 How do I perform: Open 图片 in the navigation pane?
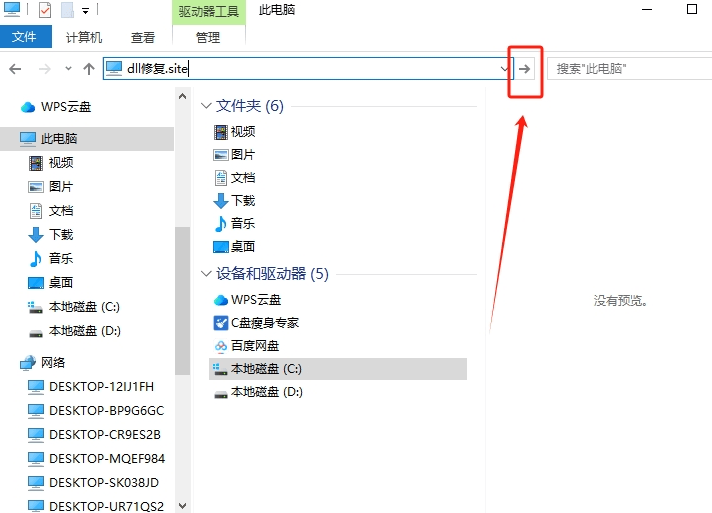[61, 187]
